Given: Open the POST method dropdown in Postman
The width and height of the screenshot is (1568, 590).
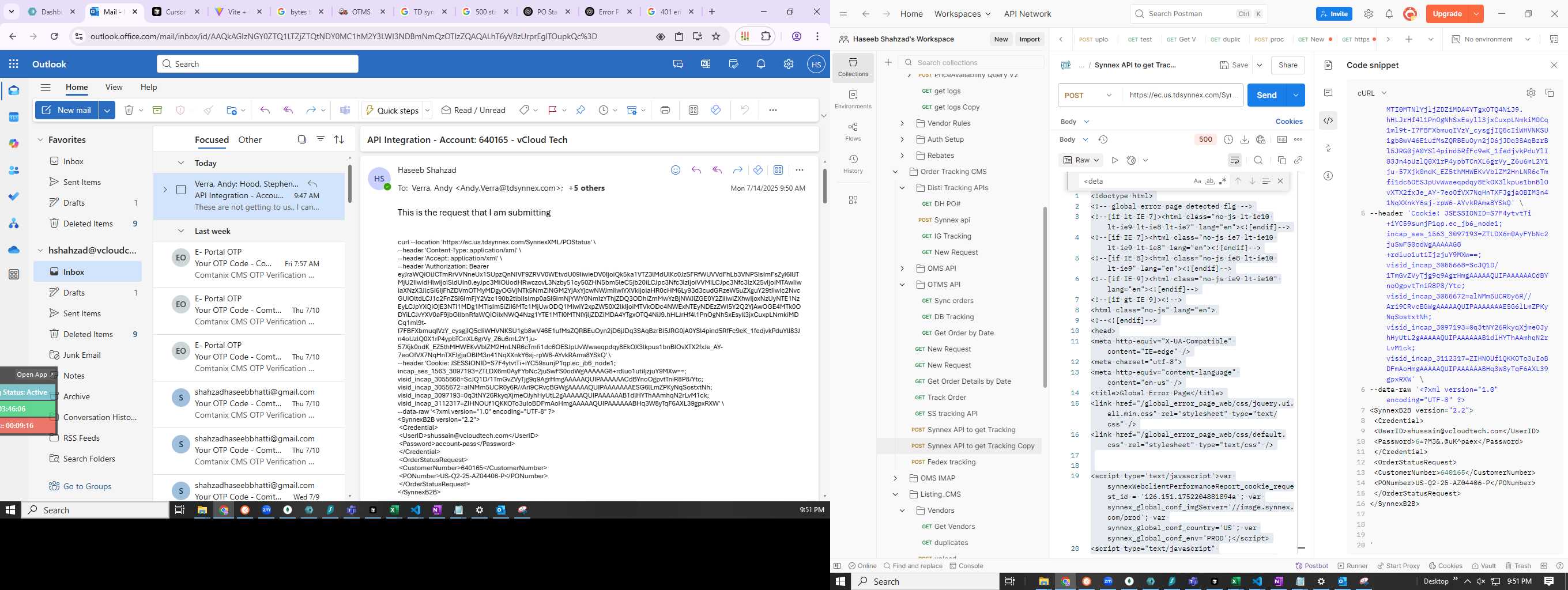Looking at the screenshot, I should pyautogui.click(x=1090, y=95).
